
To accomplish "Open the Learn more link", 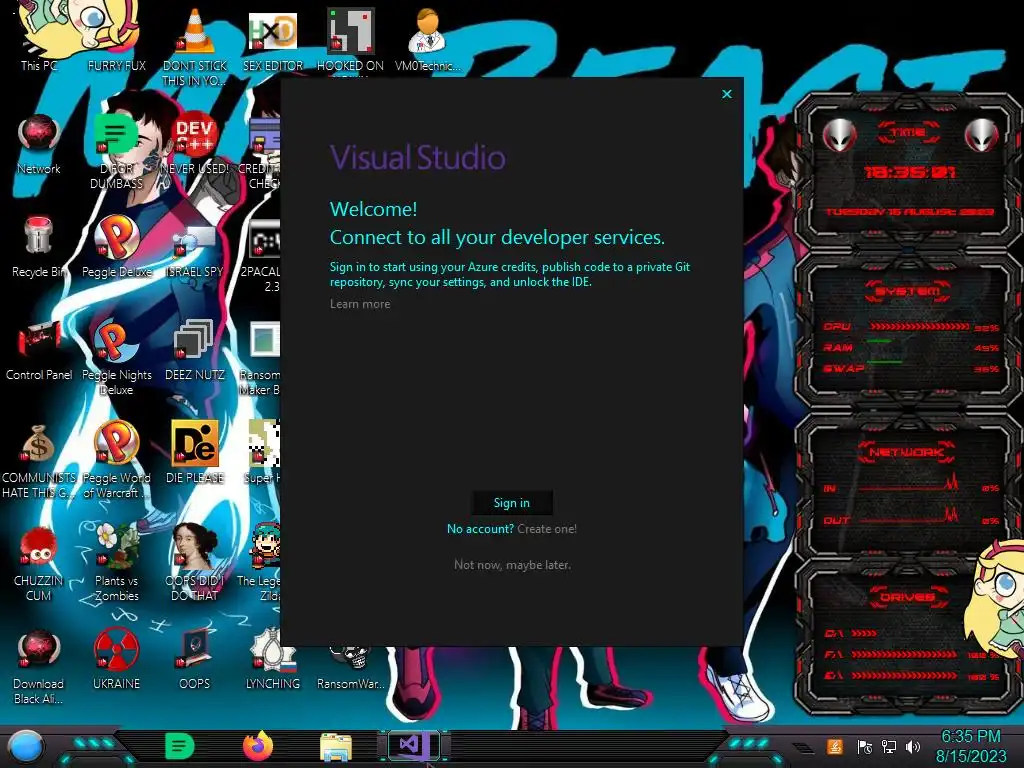I will [x=360, y=304].
